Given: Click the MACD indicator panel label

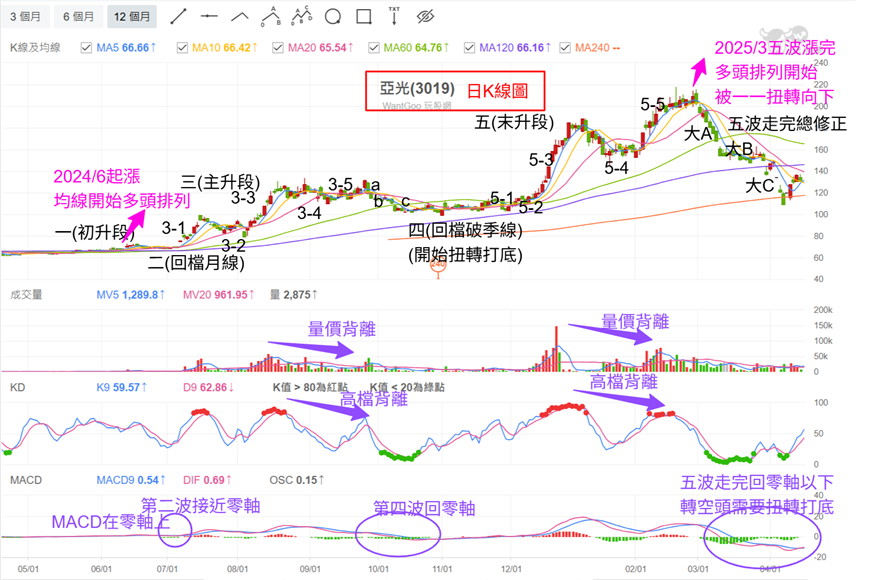Looking at the screenshot, I should click(x=26, y=480).
